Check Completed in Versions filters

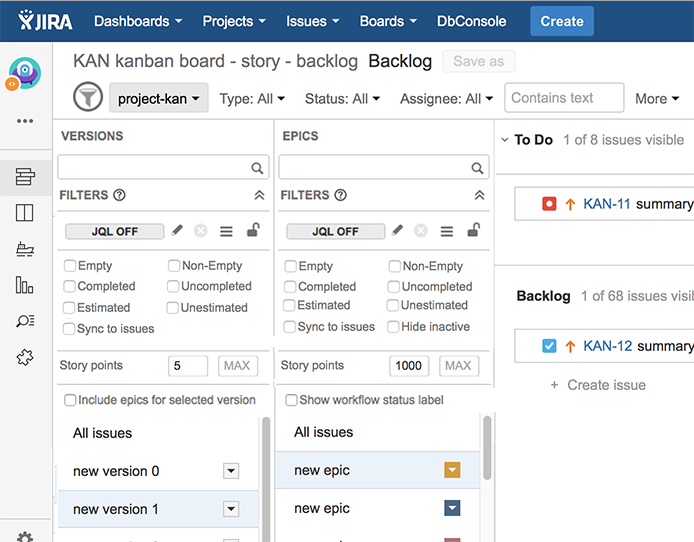click(69, 286)
